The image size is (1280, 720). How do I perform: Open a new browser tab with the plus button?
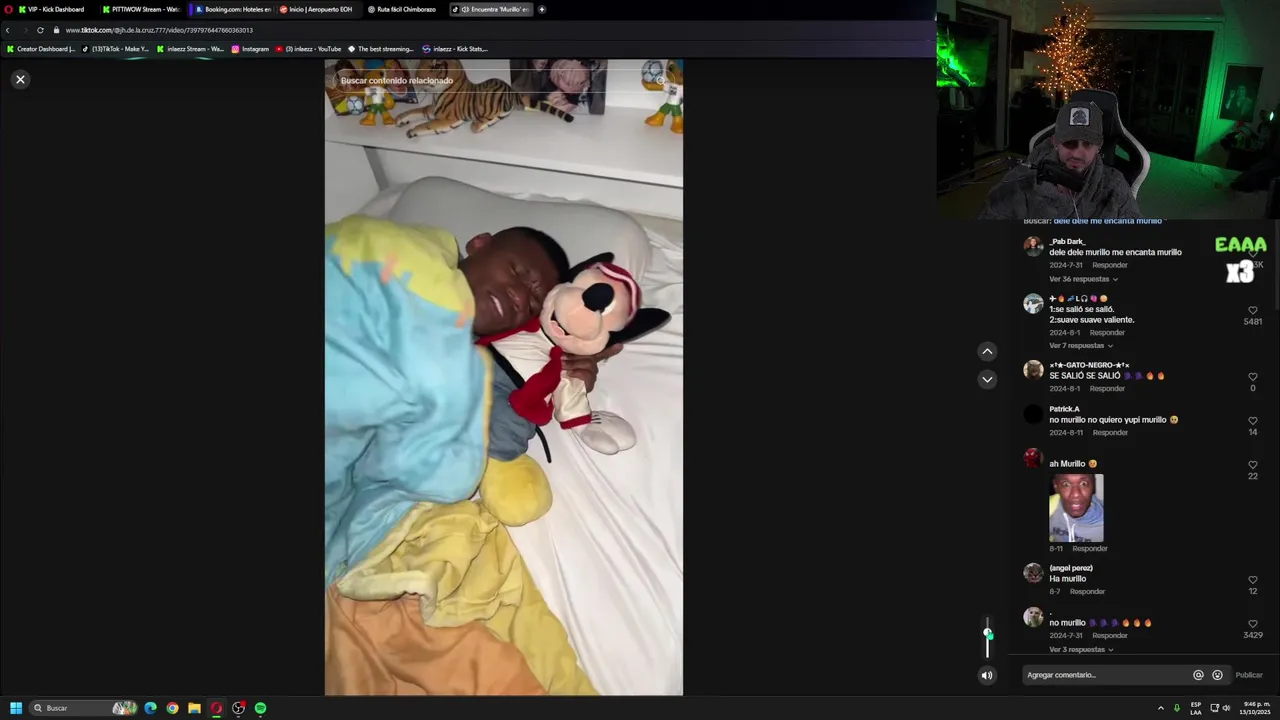pyautogui.click(x=542, y=9)
